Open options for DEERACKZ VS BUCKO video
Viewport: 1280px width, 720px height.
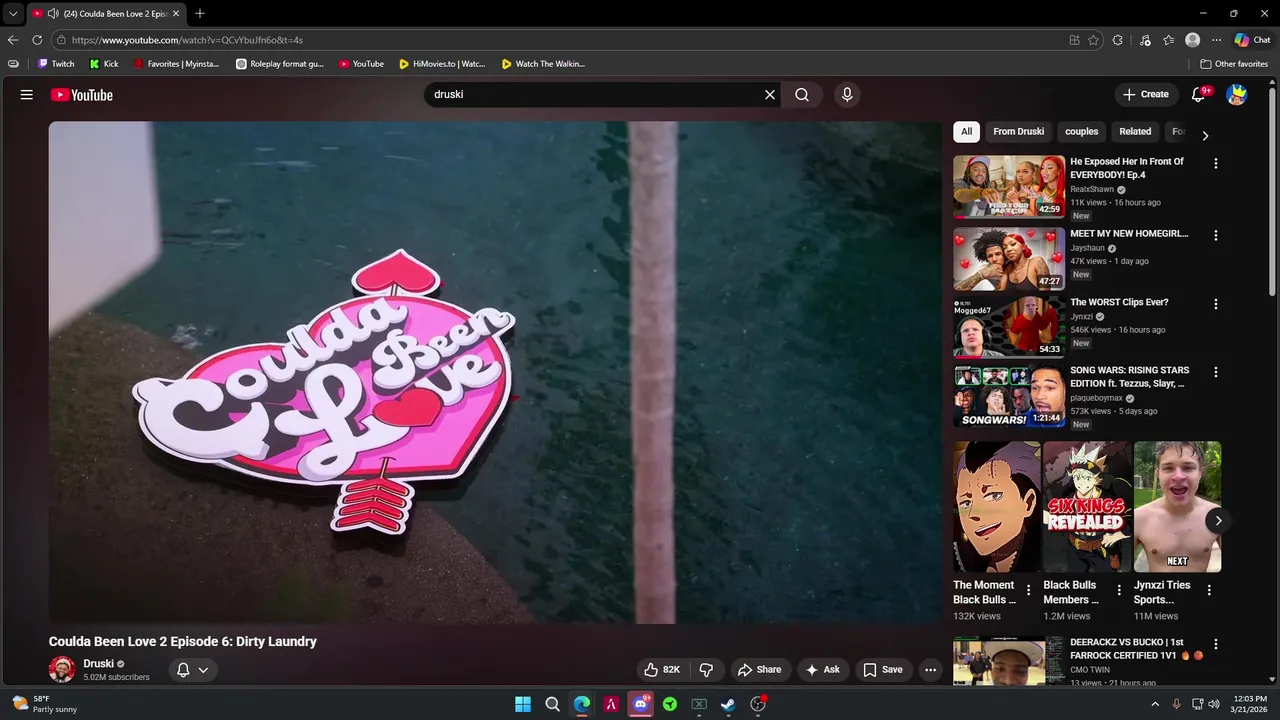(1216, 644)
